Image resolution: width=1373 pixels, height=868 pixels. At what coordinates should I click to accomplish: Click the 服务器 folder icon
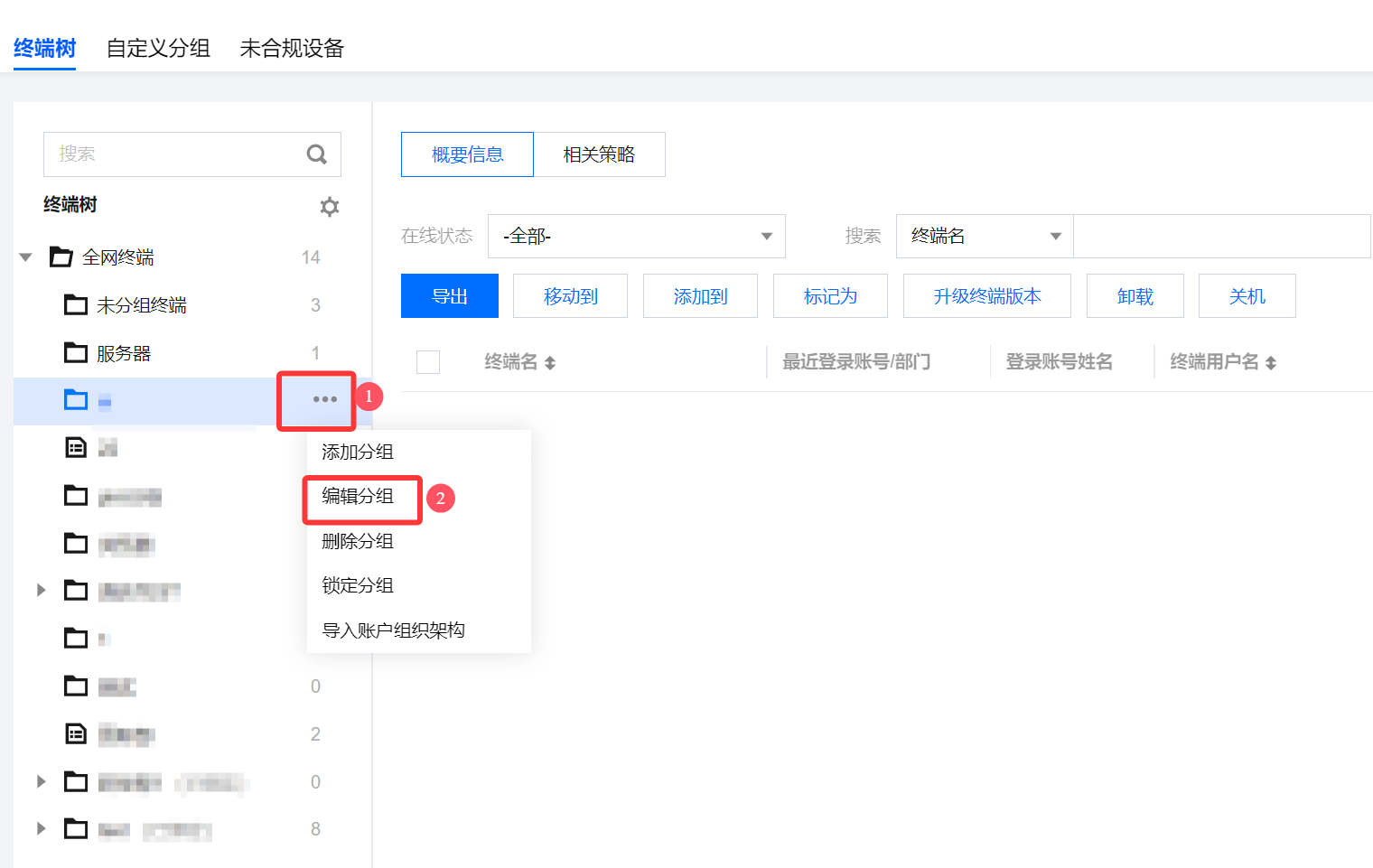click(76, 353)
